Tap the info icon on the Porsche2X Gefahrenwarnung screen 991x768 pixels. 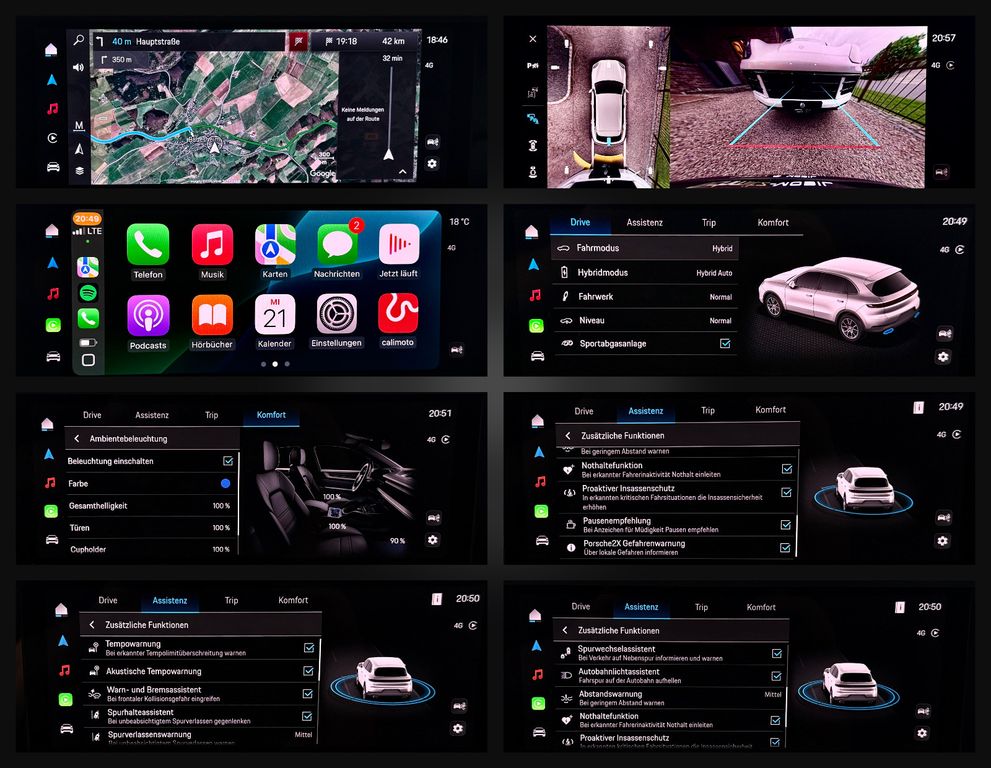[x=918, y=408]
